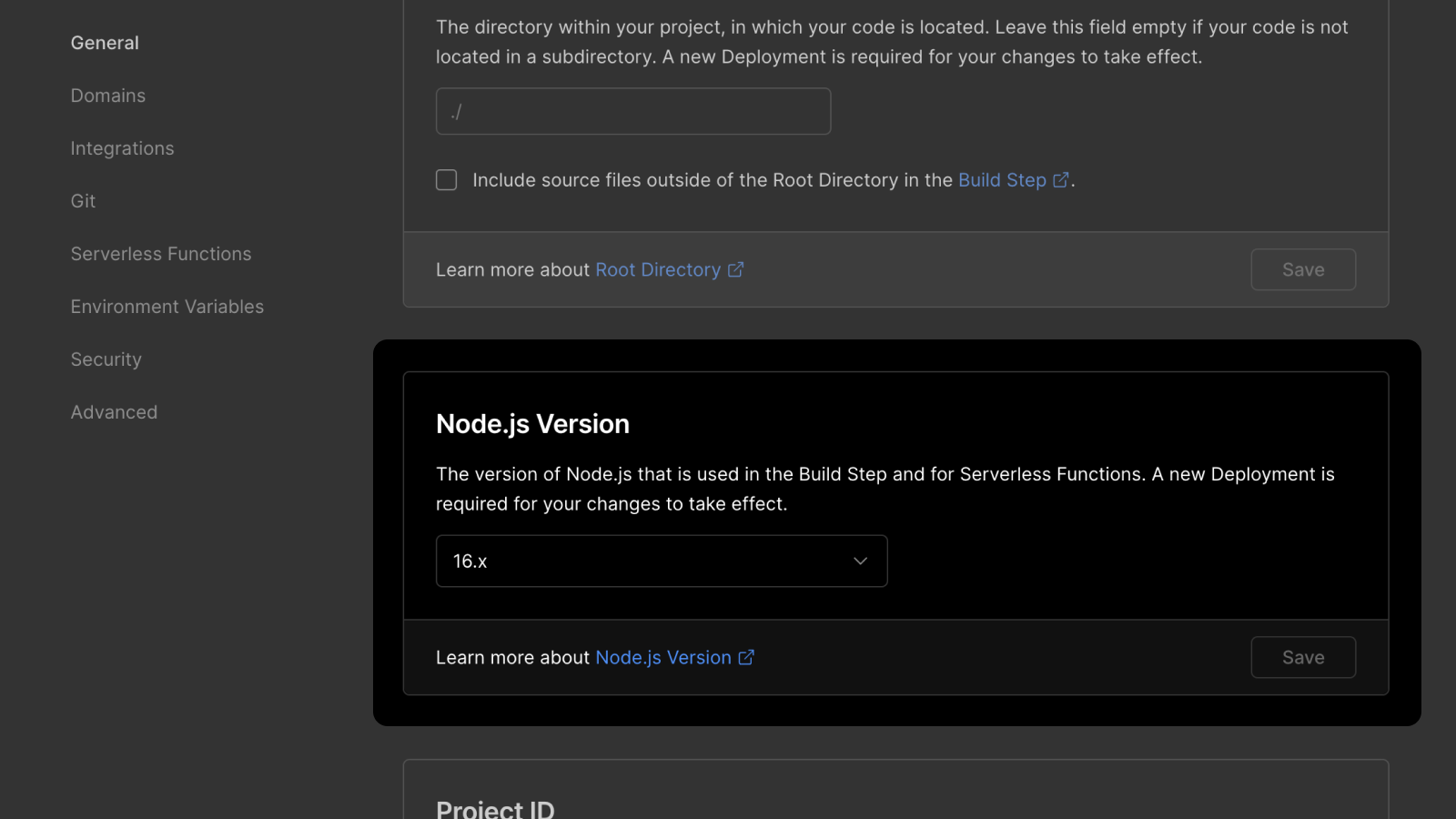Go to Environment Variables settings
The width and height of the screenshot is (1456, 819).
point(167,306)
